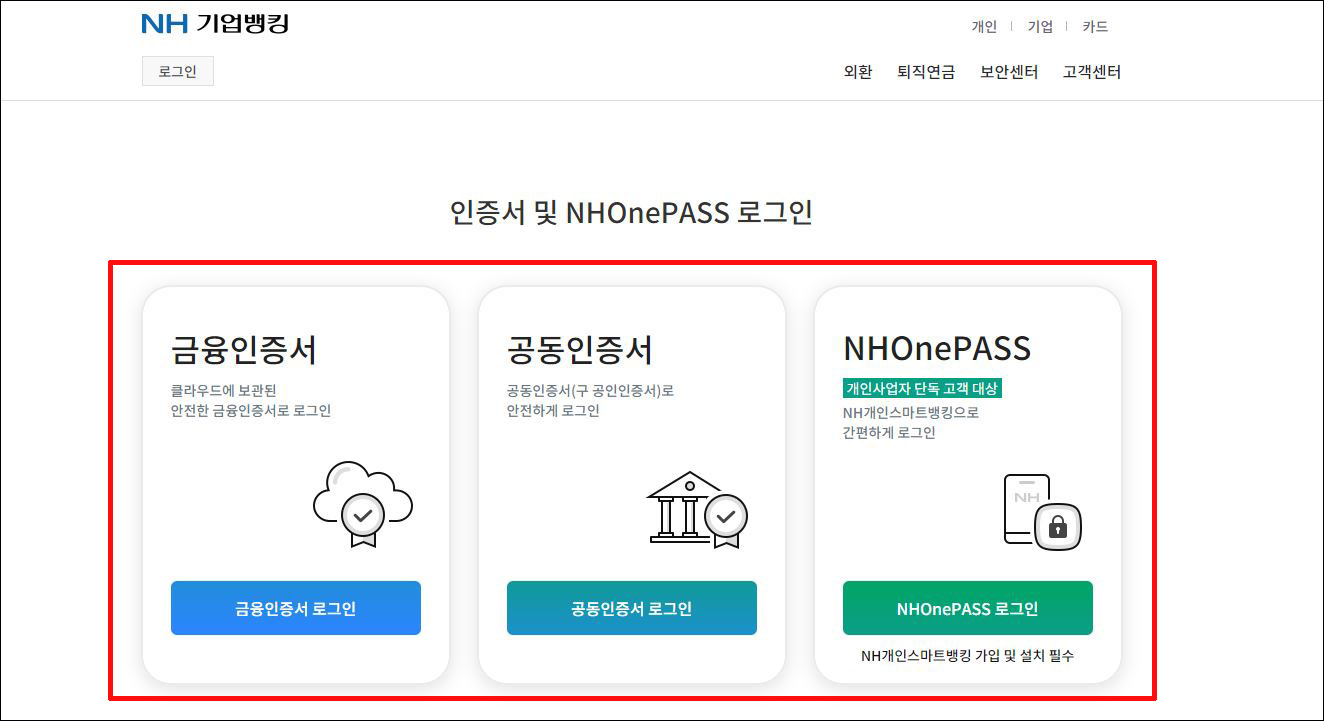The height and width of the screenshot is (721, 1324).
Task: Click the phone lock icon in NHOnePASS card
Action: [1042, 512]
